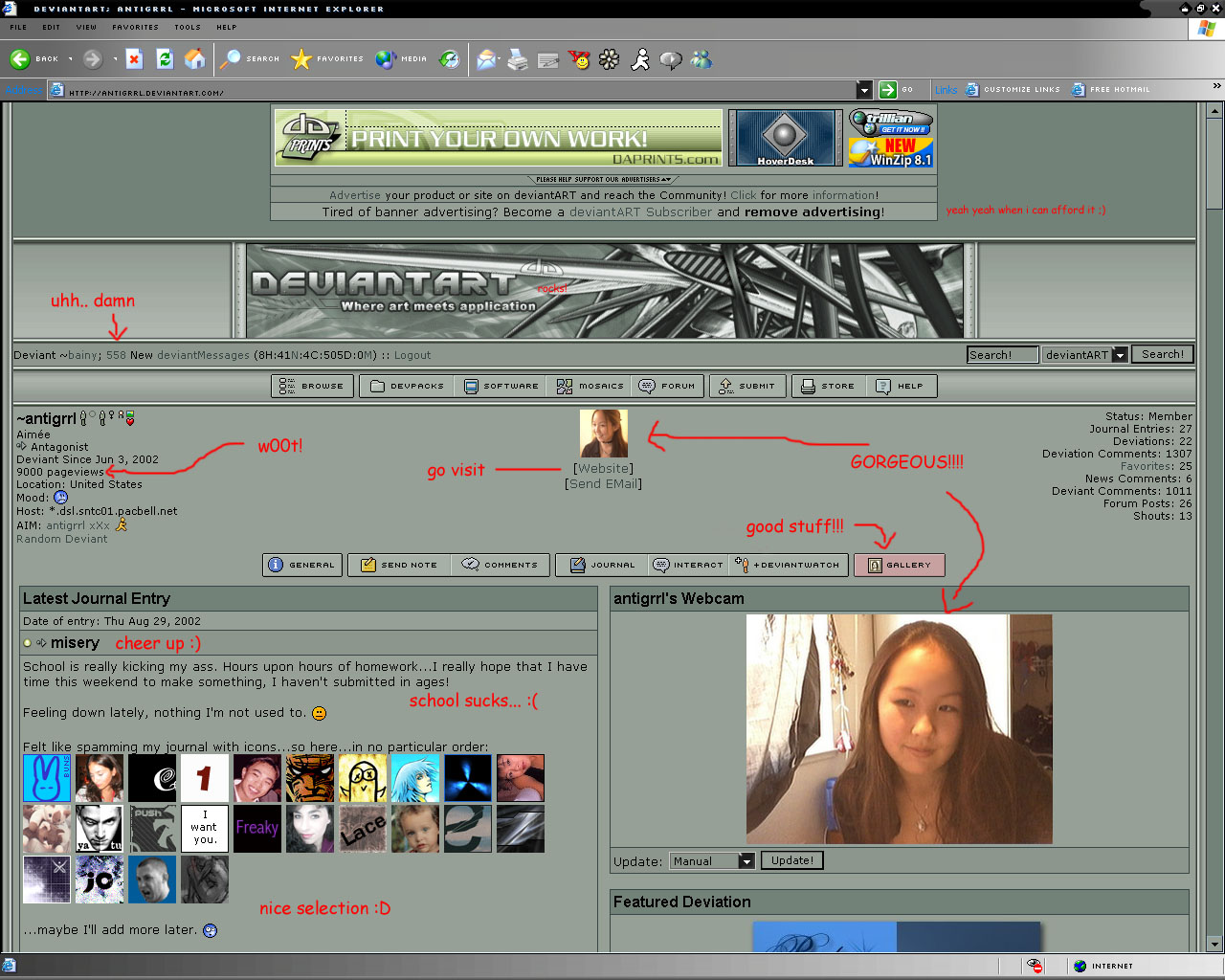Image resolution: width=1225 pixels, height=980 pixels.
Task: Click the Send Note button
Action: (x=399, y=565)
